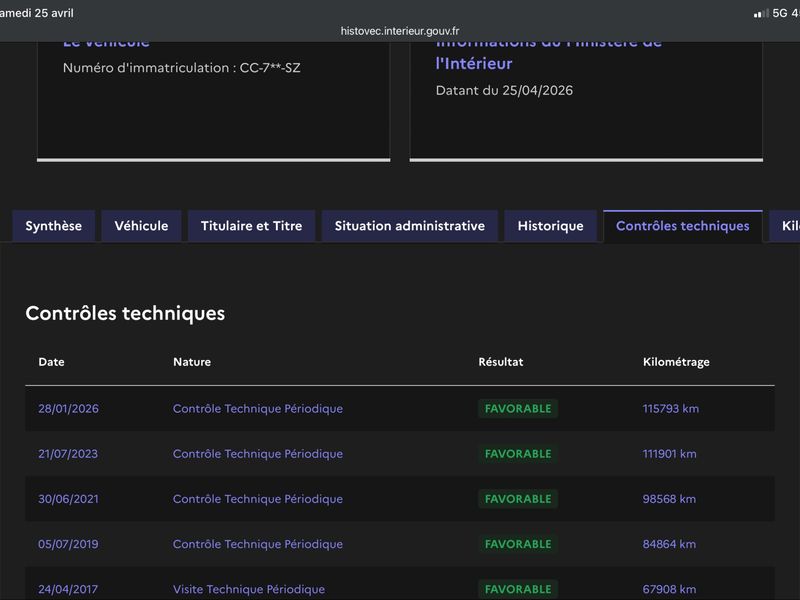This screenshot has width=800, height=600.
Task: Select the Situation administrative tab
Action: (x=409, y=226)
